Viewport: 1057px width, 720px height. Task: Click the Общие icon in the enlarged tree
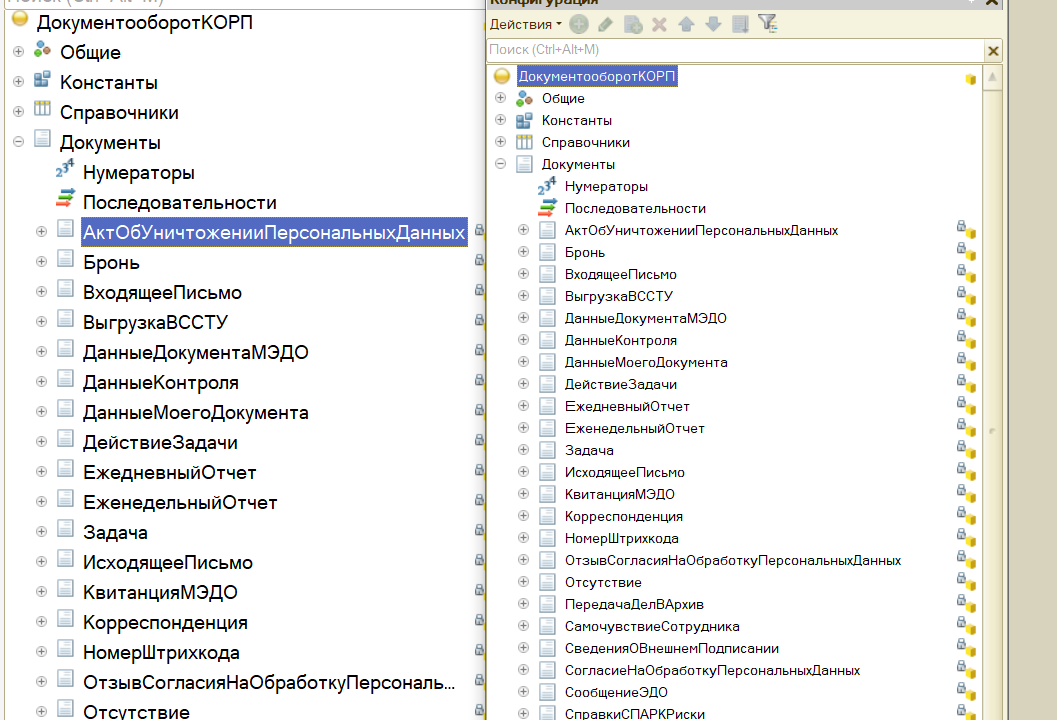coord(42,49)
